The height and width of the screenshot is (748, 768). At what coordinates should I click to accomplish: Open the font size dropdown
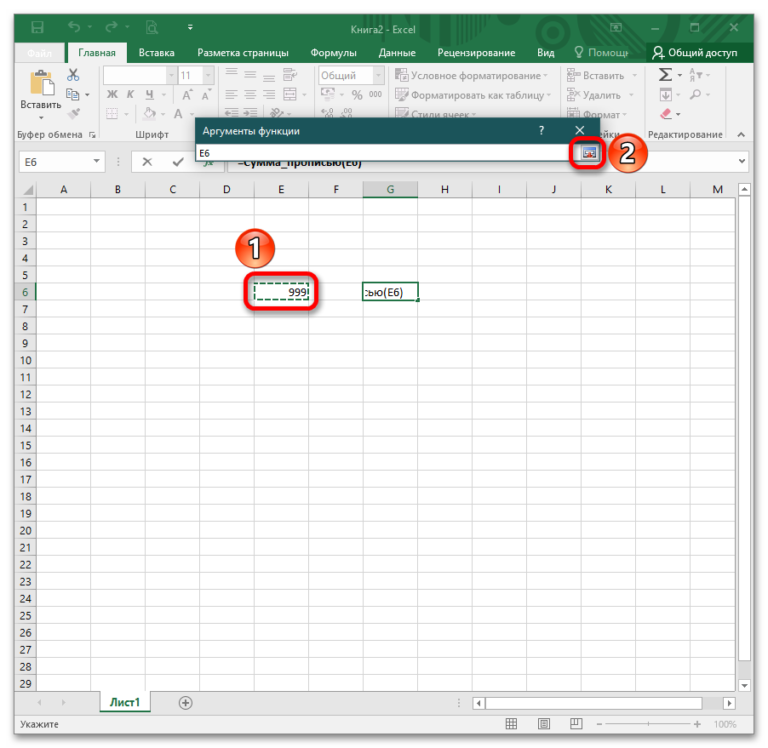point(209,75)
